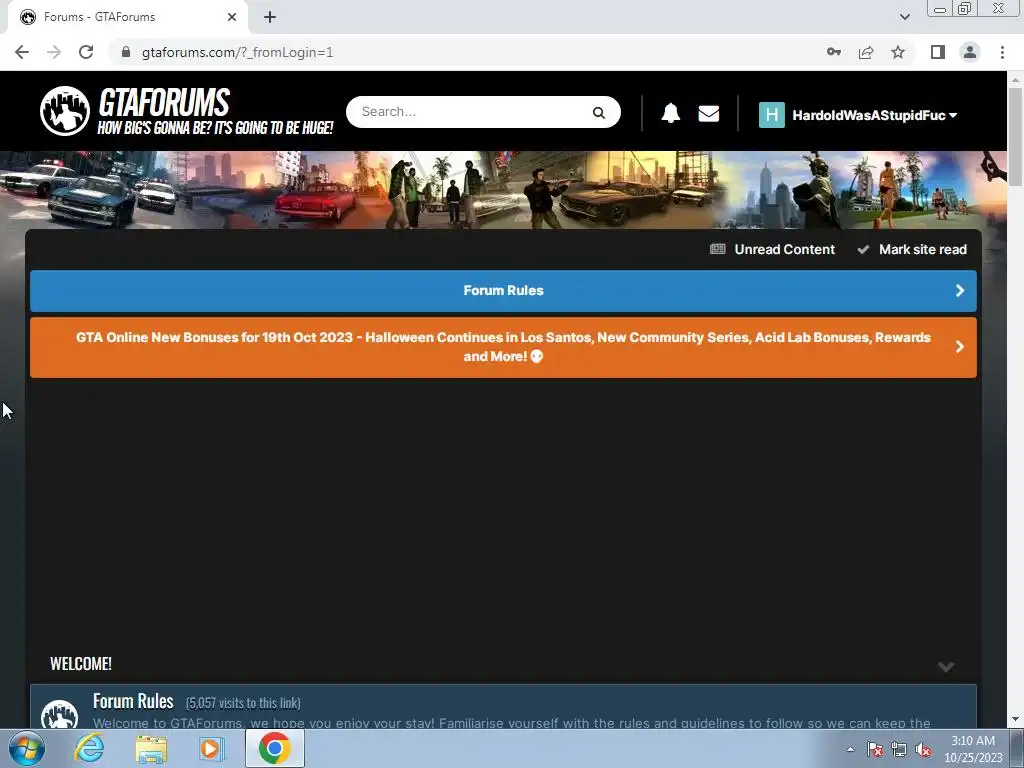Viewport: 1024px width, 768px height.
Task: Click the WELCOME! section heading
Action: pyautogui.click(x=81, y=664)
